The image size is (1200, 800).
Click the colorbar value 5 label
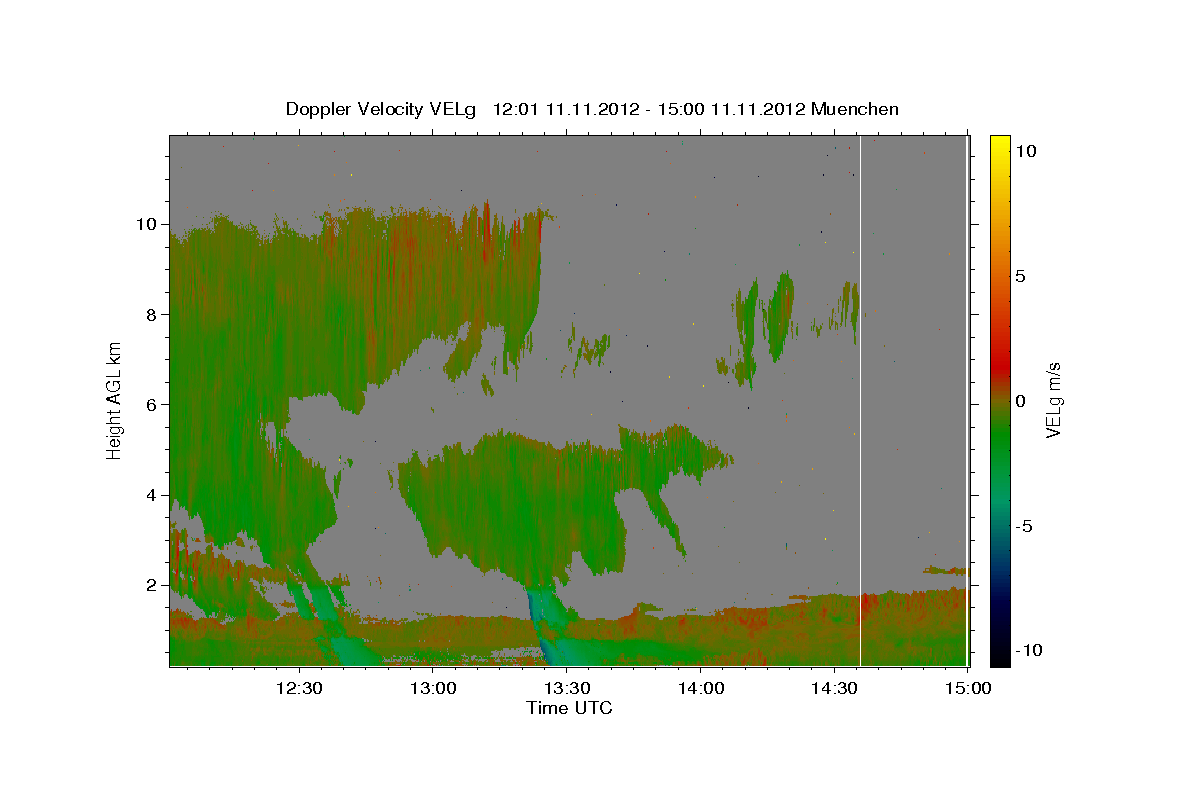(x=1021, y=275)
